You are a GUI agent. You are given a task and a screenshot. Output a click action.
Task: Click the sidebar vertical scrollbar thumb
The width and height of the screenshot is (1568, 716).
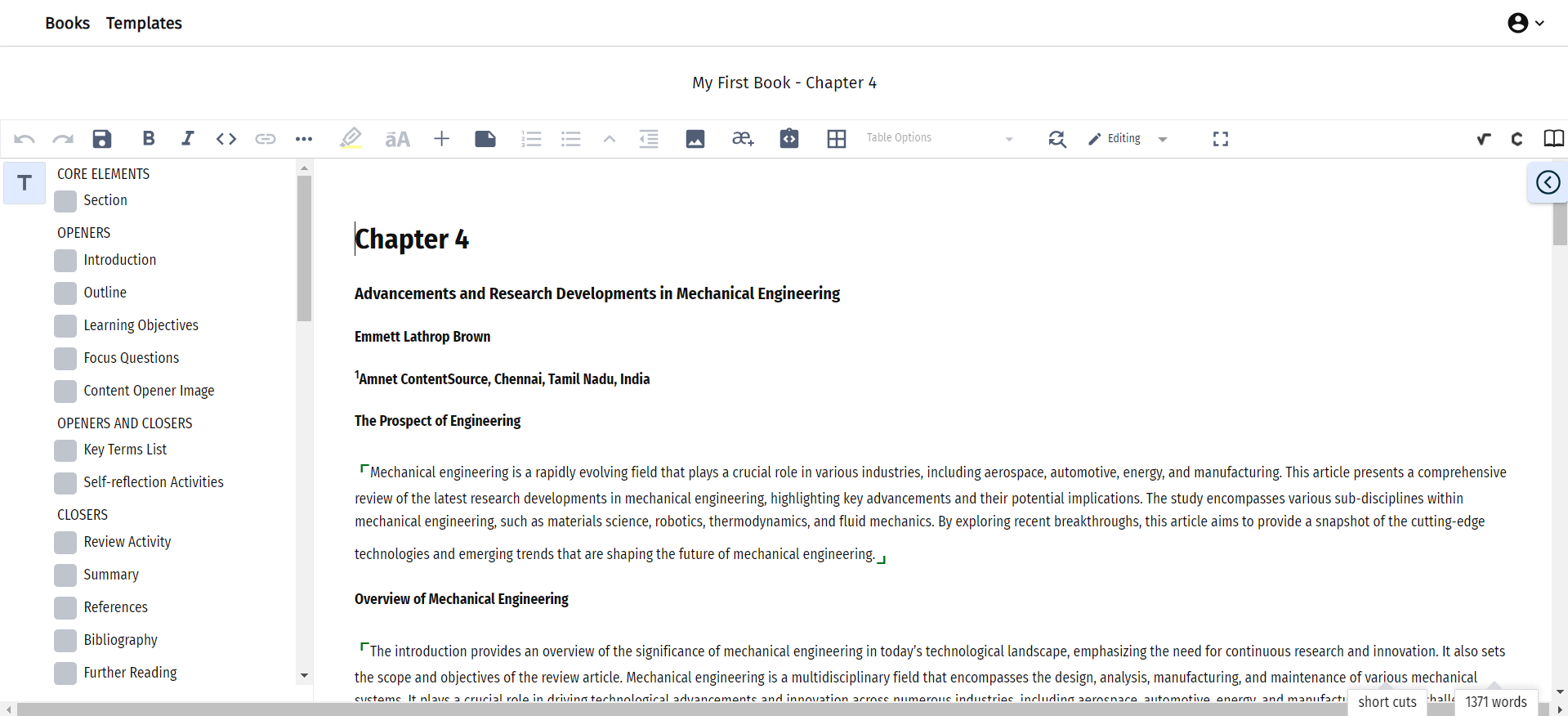pos(304,248)
